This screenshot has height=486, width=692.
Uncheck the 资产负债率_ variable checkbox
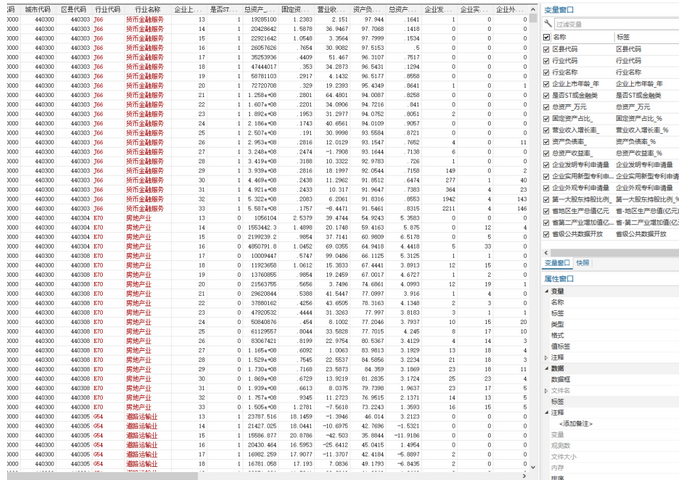pos(546,142)
